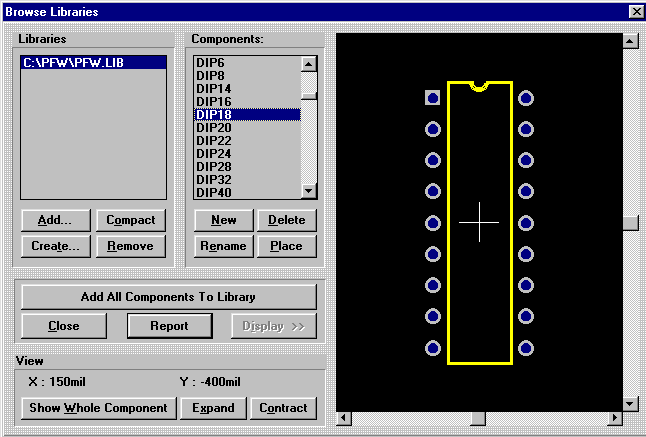Click the Compact library button
Viewport: 646px width, 437px height.
point(131,220)
